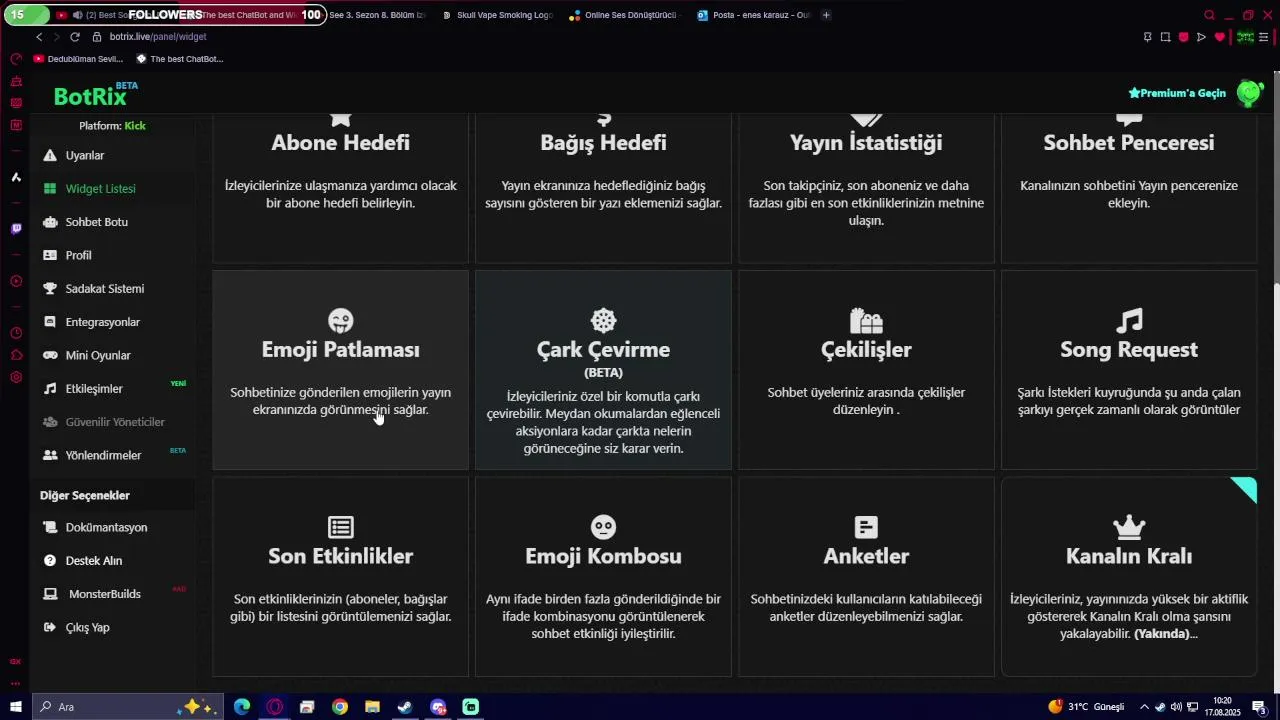The width and height of the screenshot is (1280, 720).
Task: Click the Kanalın Kralı crown icon
Action: (1129, 527)
